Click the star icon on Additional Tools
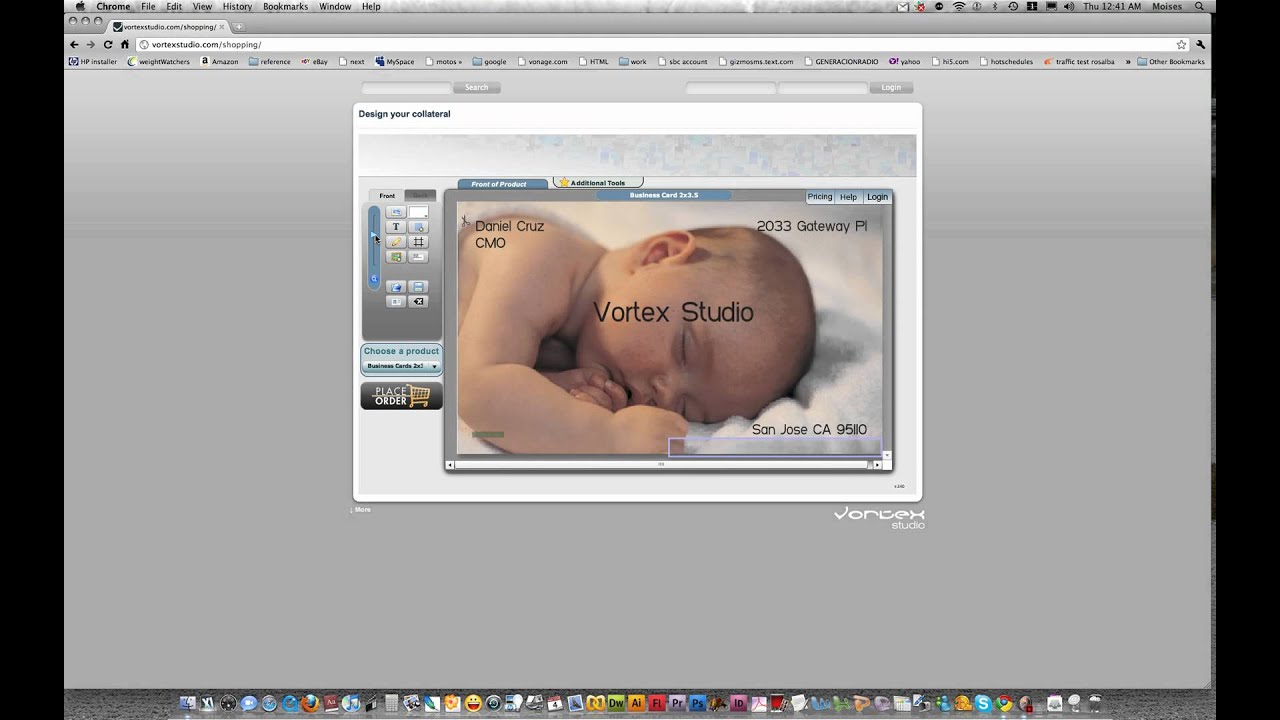 pyautogui.click(x=564, y=182)
